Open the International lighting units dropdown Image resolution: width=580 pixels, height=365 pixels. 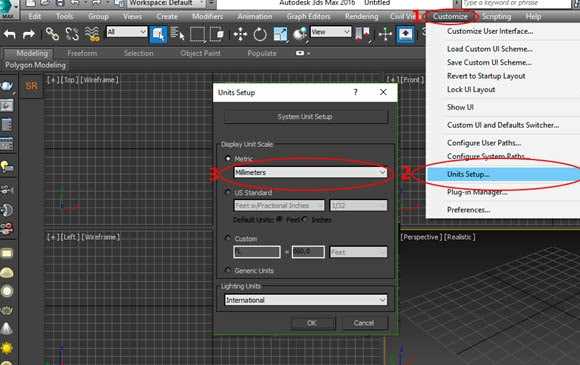pyautogui.click(x=306, y=300)
